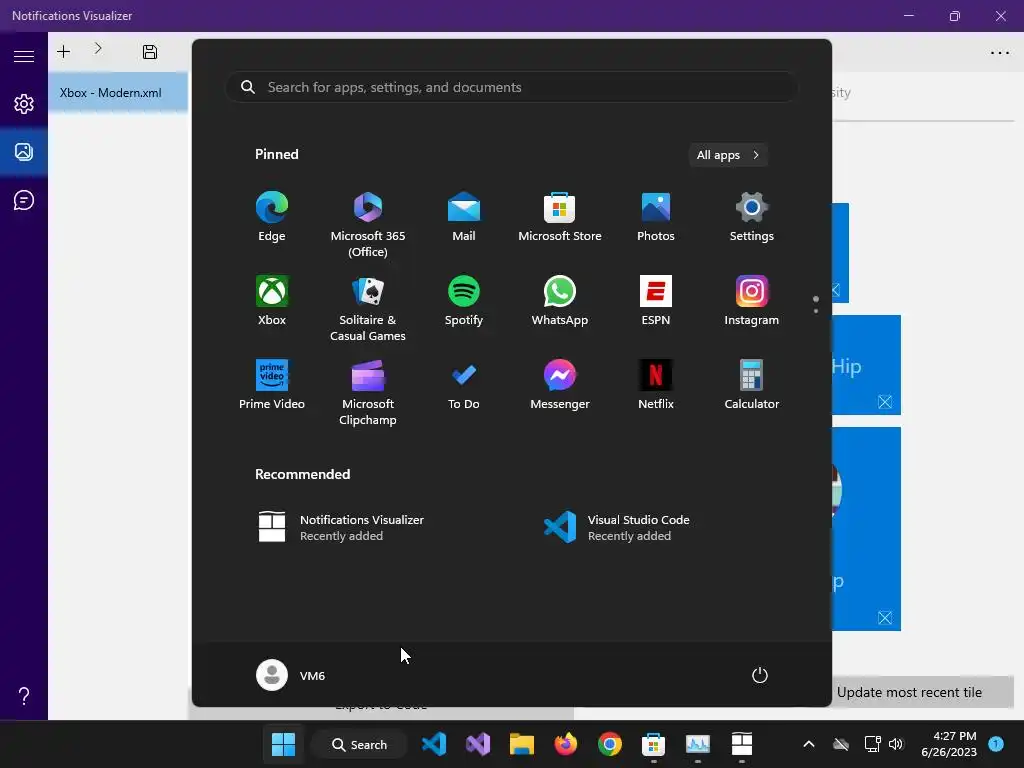Open Solitaire & Casual Games
The height and width of the screenshot is (768, 1024).
coord(368,308)
